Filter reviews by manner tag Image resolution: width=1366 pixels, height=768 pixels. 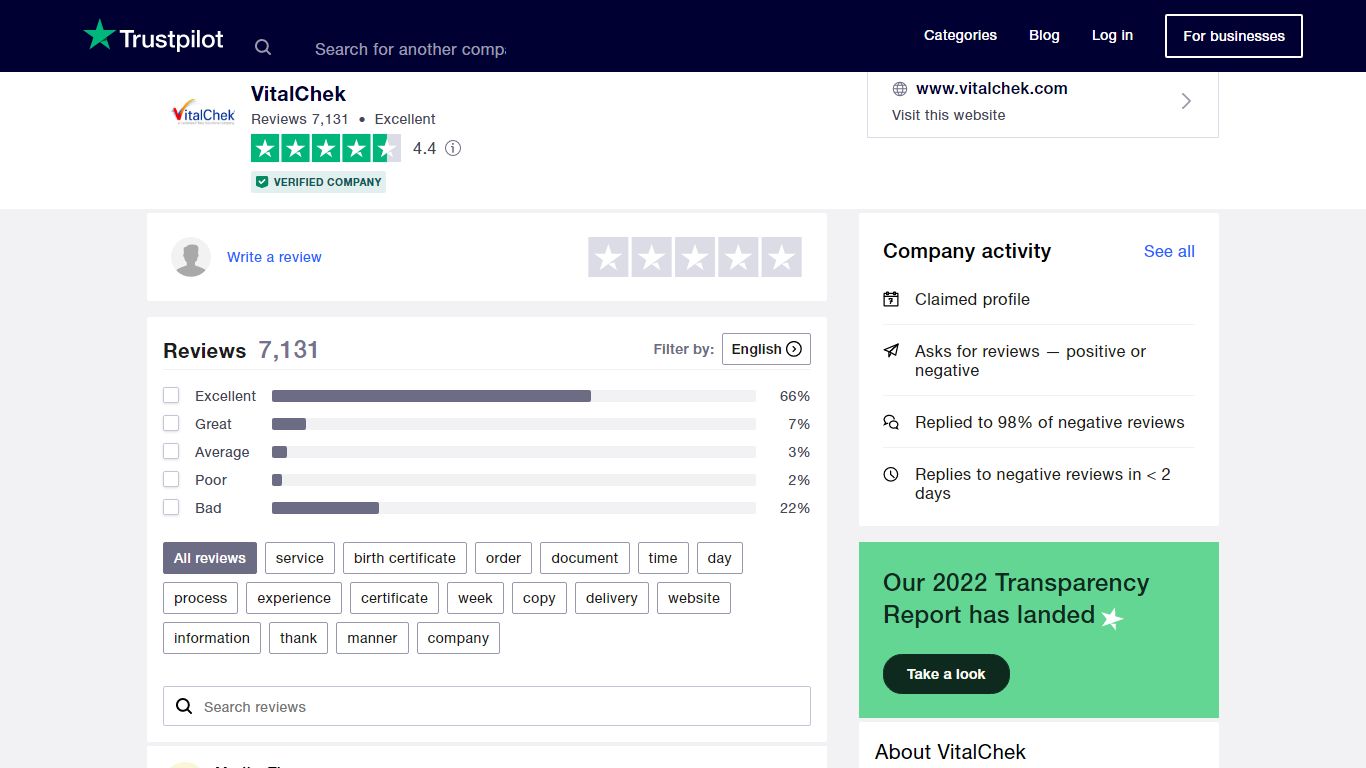(373, 638)
